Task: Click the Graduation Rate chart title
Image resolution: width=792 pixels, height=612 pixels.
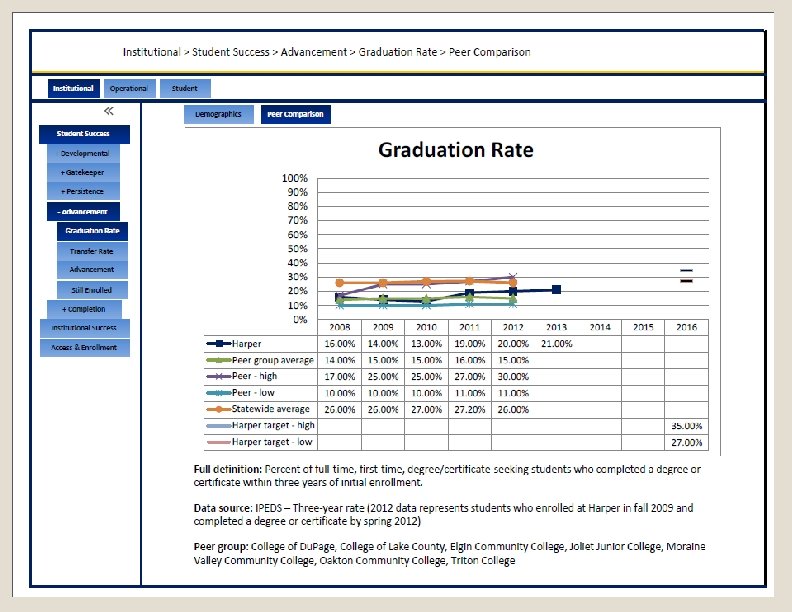Action: point(456,150)
